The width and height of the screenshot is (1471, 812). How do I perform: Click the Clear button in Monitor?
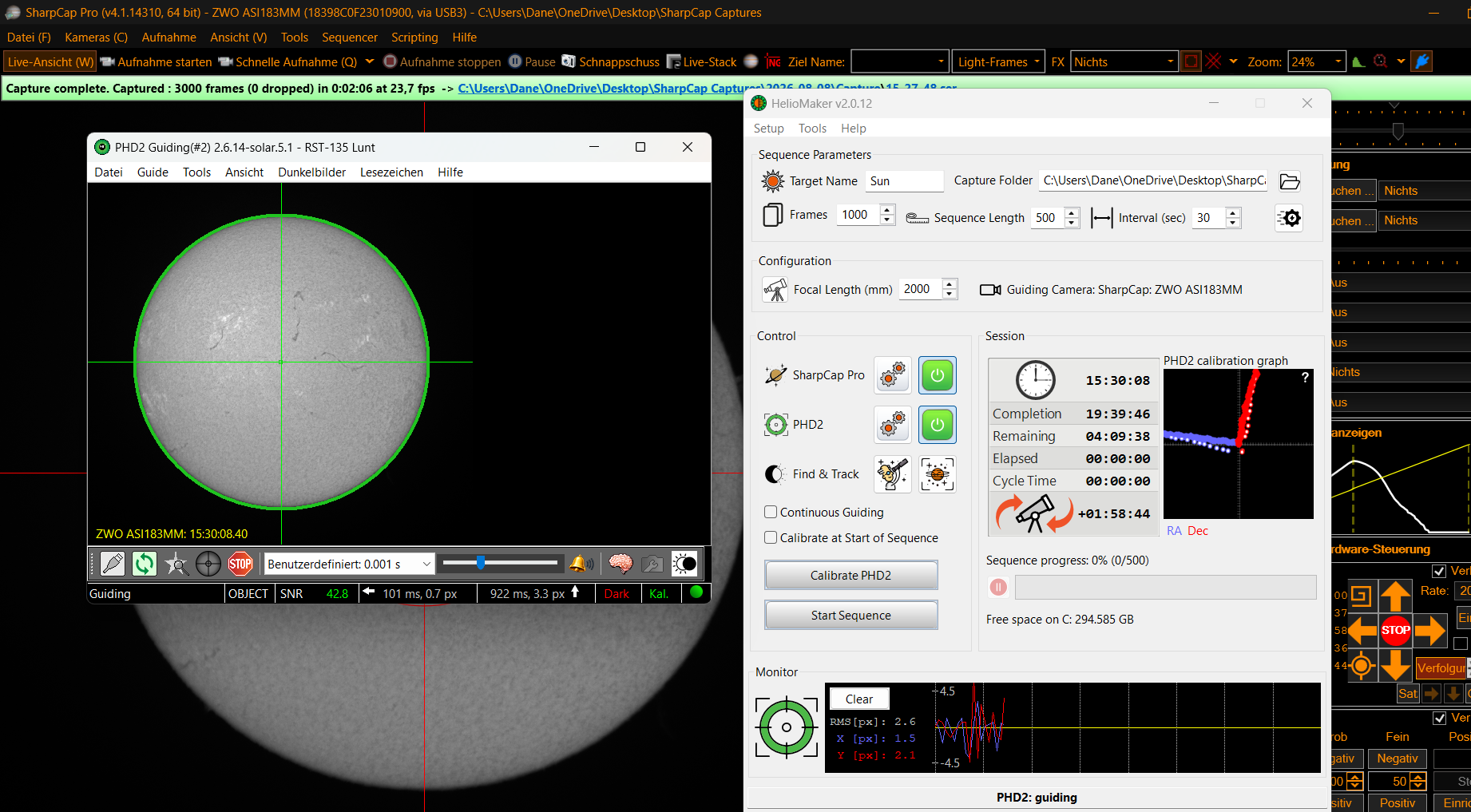[x=859, y=699]
